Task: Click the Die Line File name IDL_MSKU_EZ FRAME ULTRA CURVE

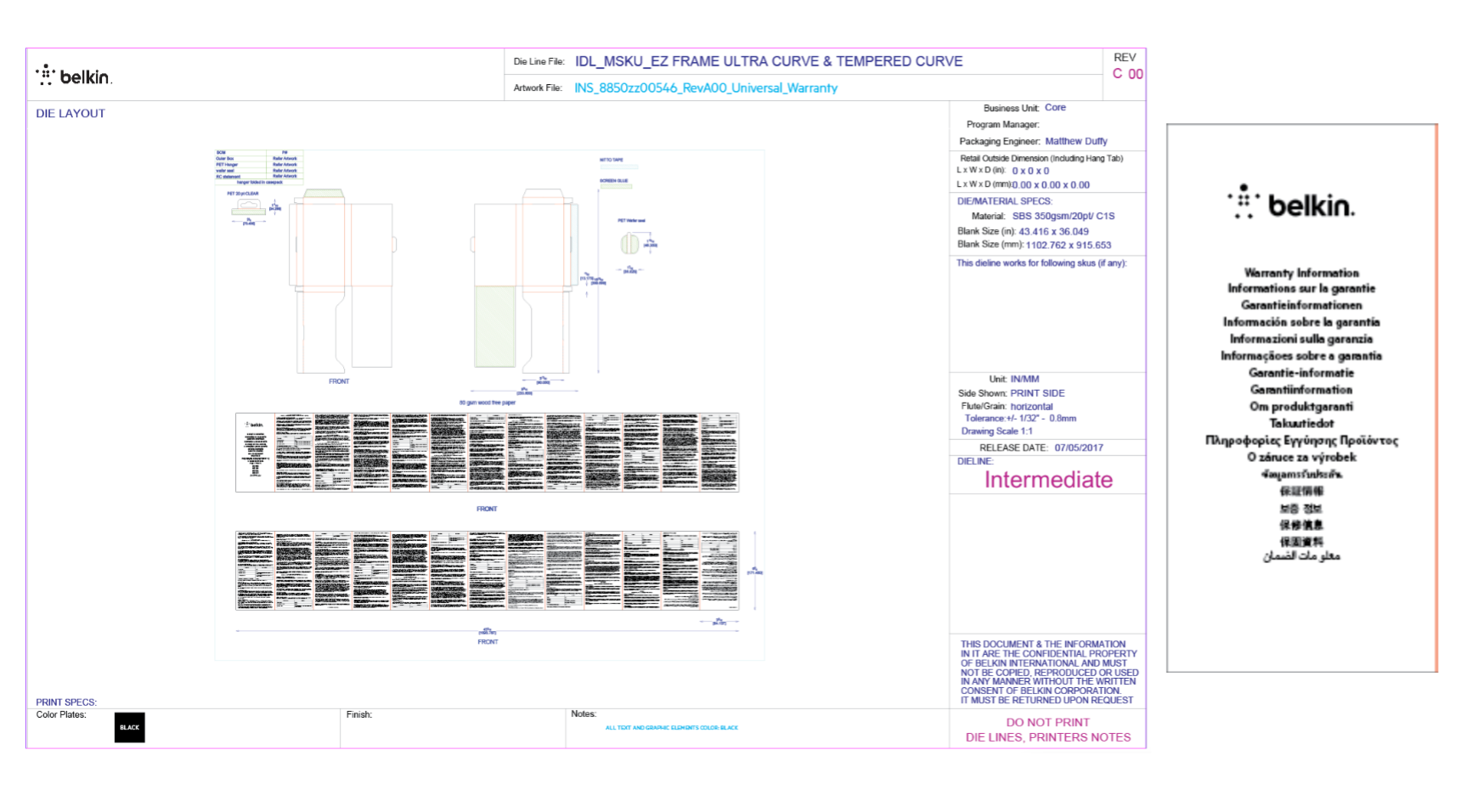Action: pos(769,61)
